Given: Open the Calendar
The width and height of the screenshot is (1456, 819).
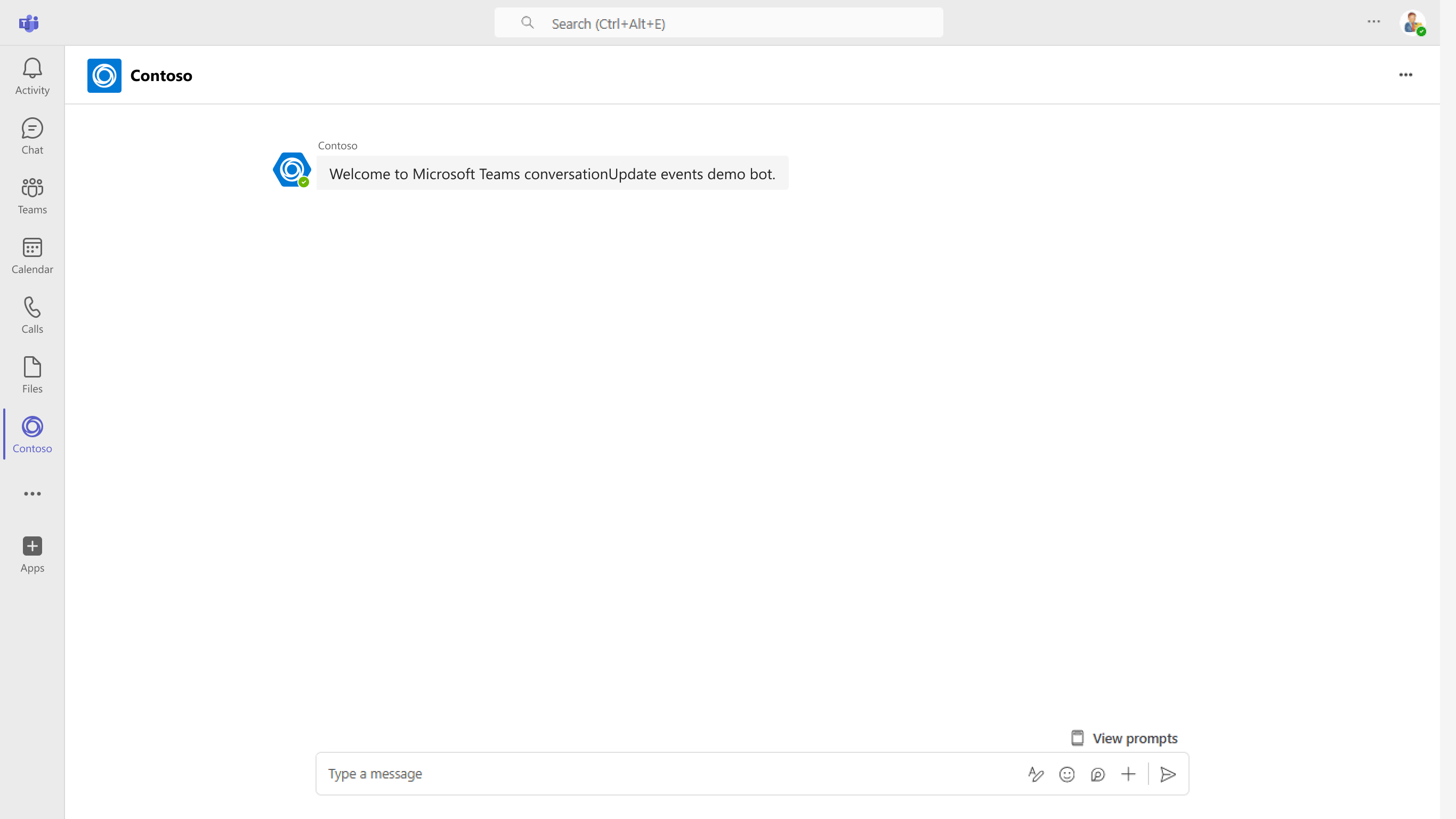Looking at the screenshot, I should click(x=31, y=255).
